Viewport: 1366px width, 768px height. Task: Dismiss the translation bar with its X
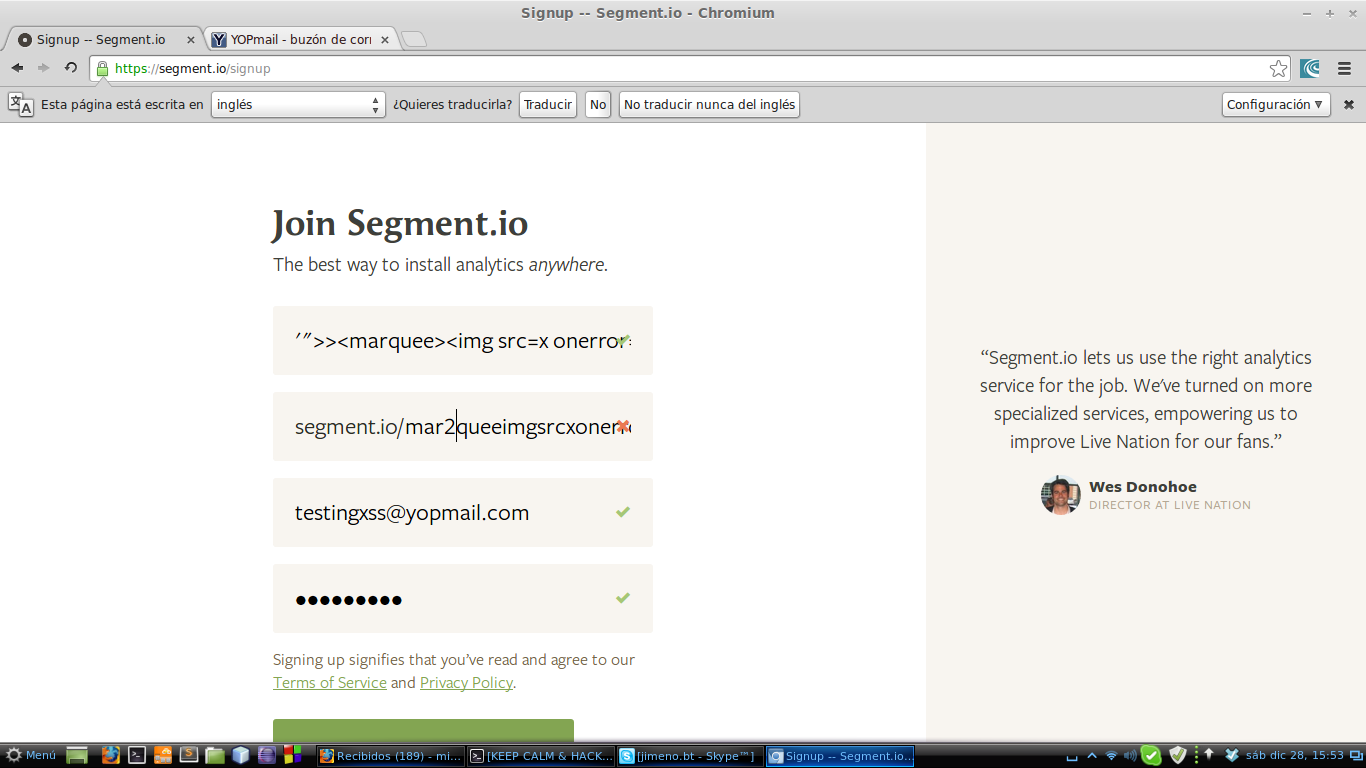coord(1349,104)
